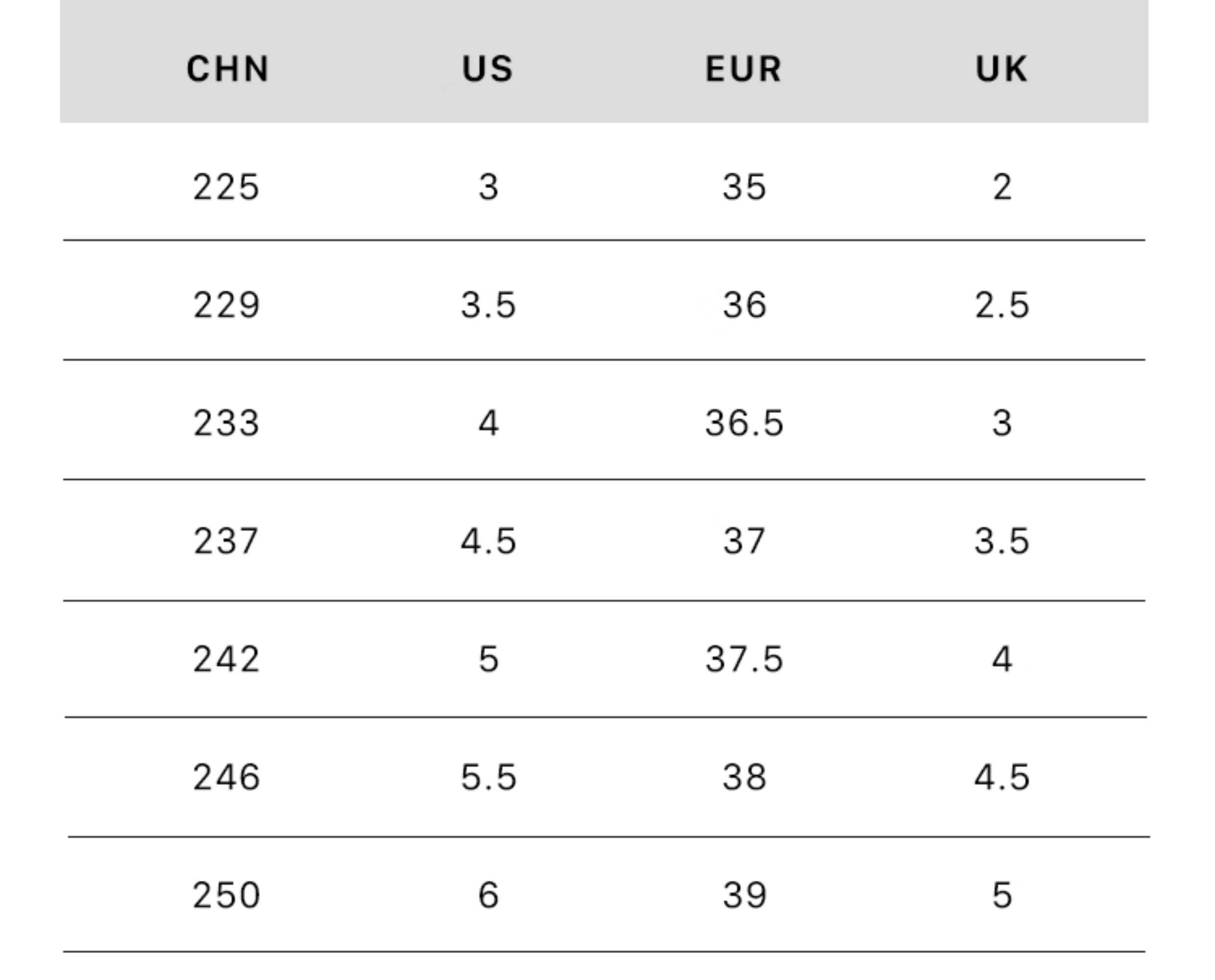Click the EUR column header
1215x980 pixels.
744,69
